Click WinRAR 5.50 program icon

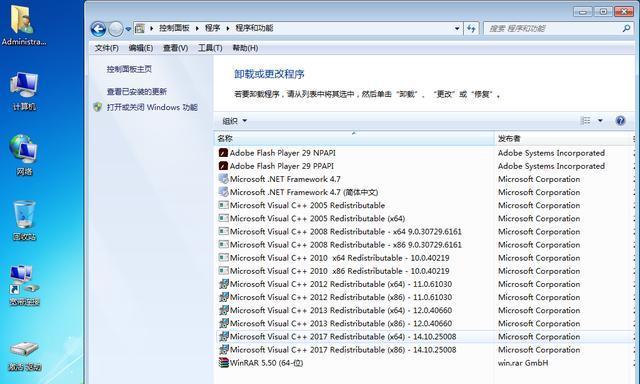point(223,362)
